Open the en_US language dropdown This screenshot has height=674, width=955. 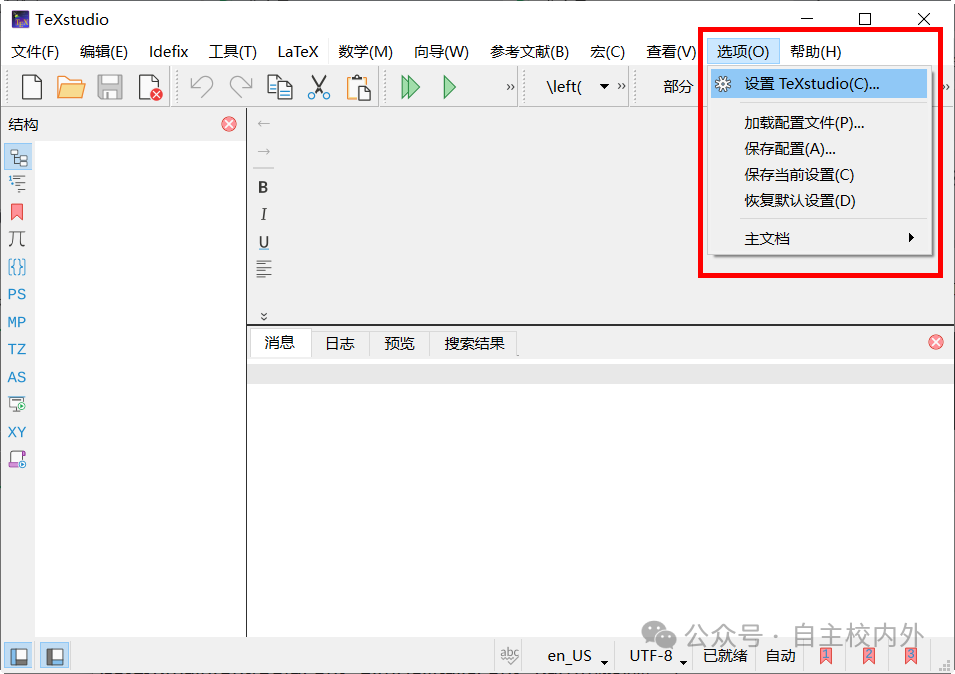click(x=577, y=656)
